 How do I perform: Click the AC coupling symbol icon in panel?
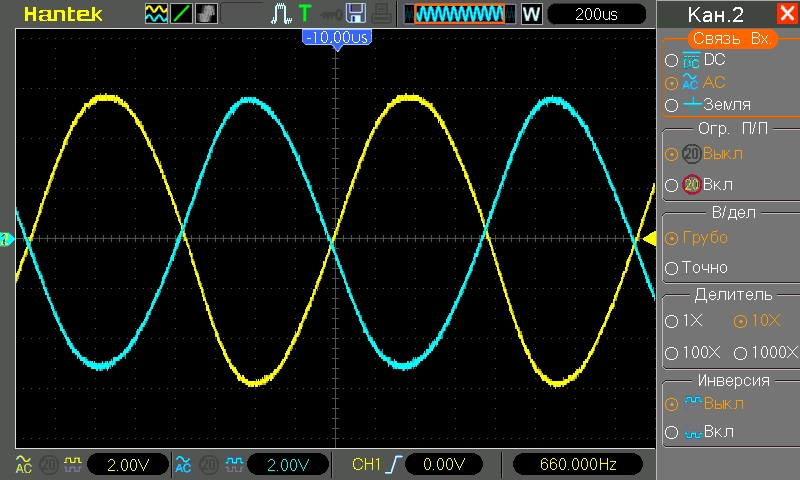pyautogui.click(x=690, y=82)
